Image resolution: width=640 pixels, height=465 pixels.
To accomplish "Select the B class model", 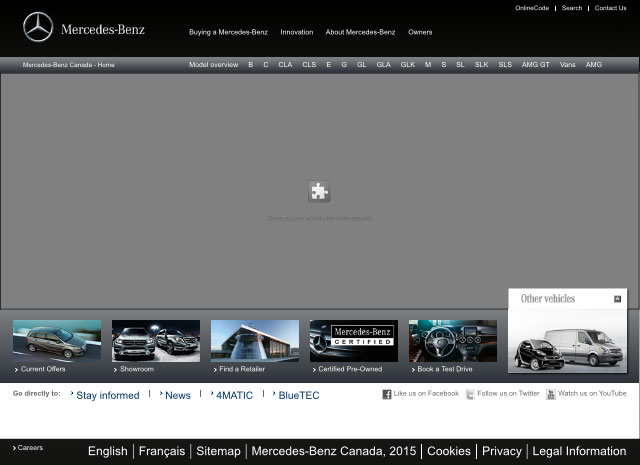I will pyautogui.click(x=251, y=65).
